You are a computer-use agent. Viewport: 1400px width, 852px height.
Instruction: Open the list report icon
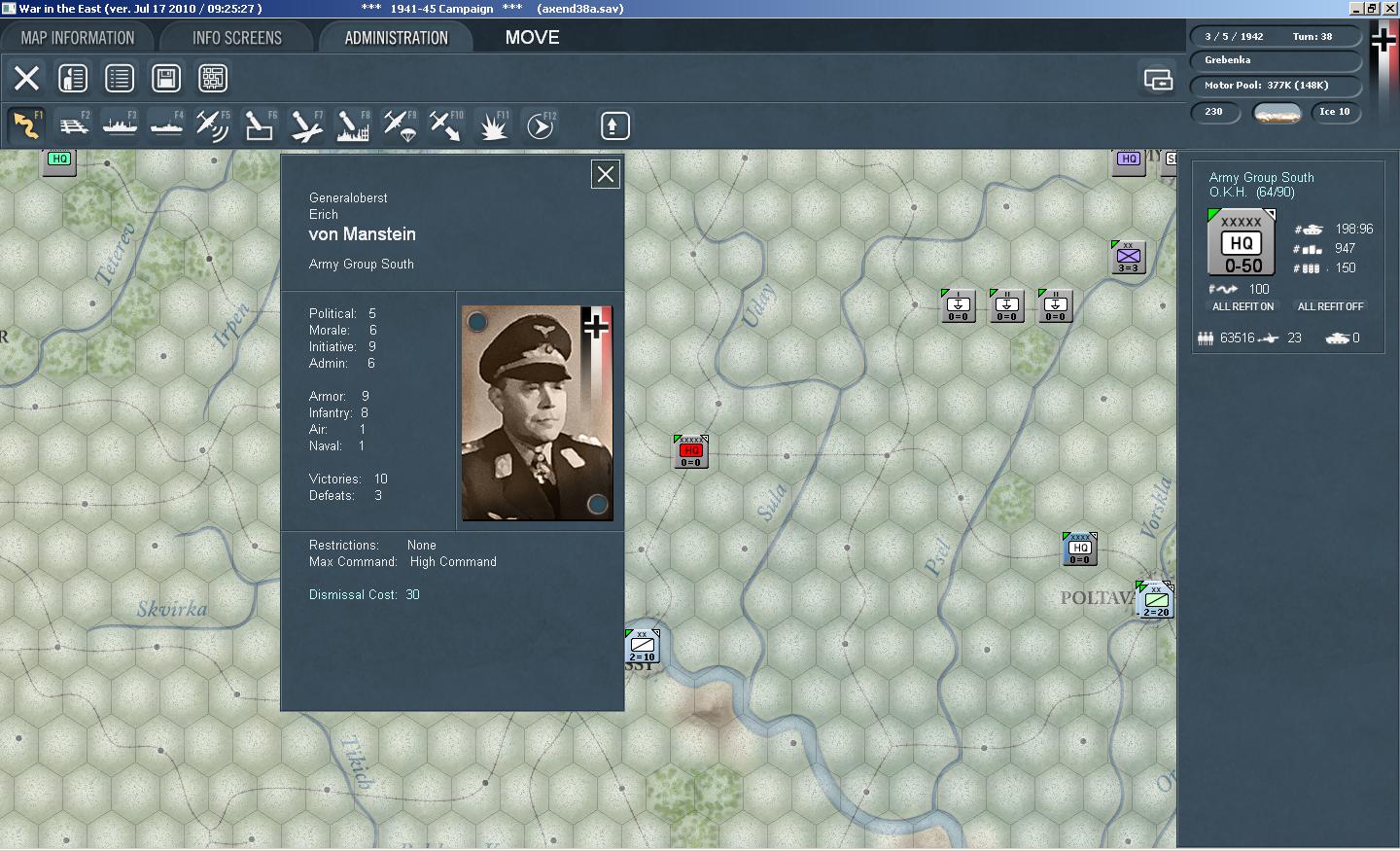[120, 78]
